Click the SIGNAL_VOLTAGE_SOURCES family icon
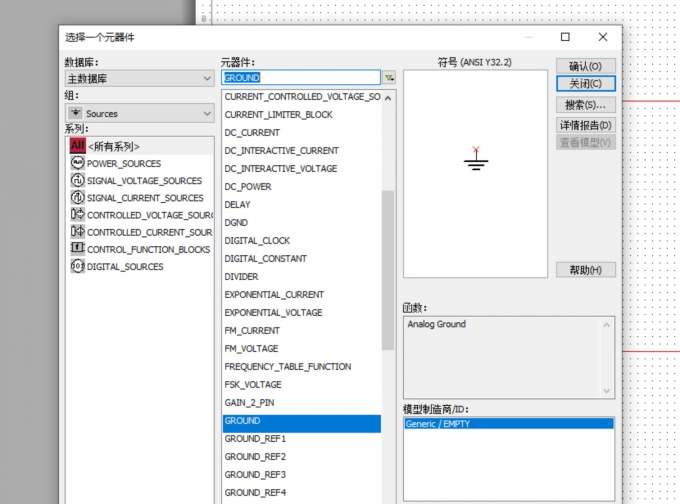Viewport: 680px width, 504px height. 77,180
